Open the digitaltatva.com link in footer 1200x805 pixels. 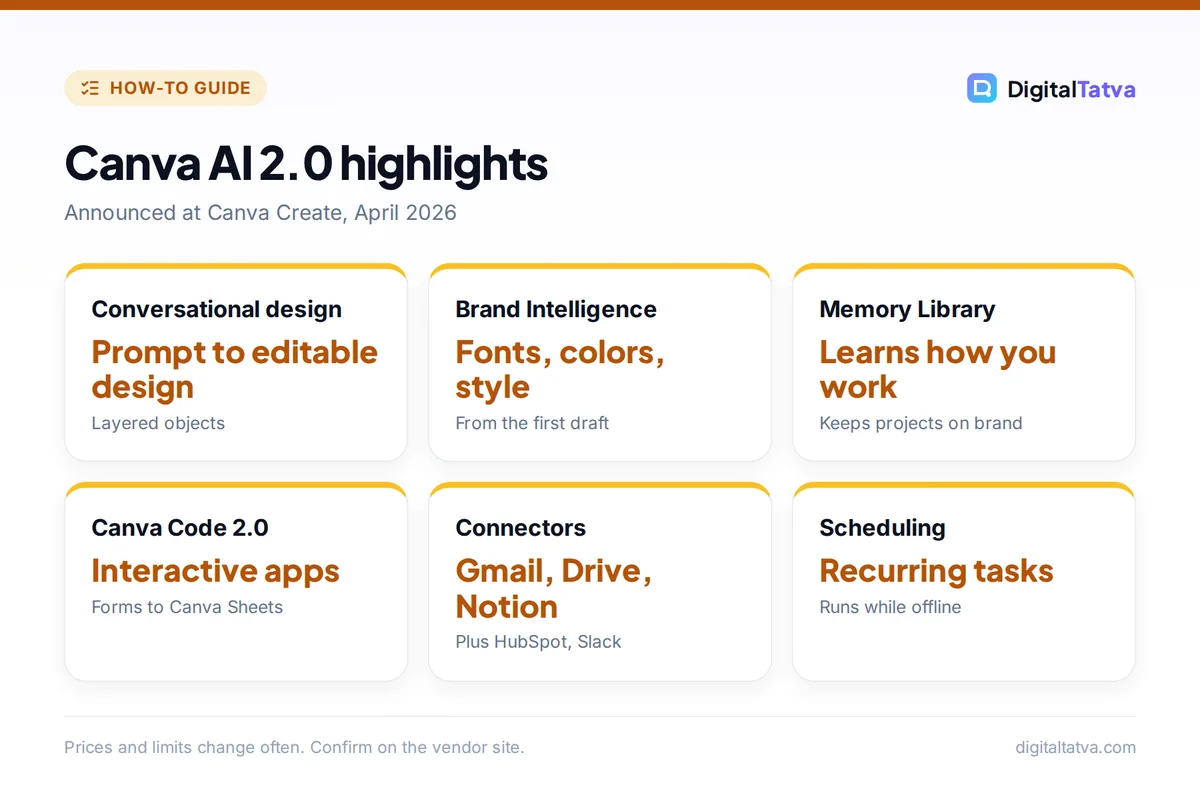click(x=1075, y=747)
